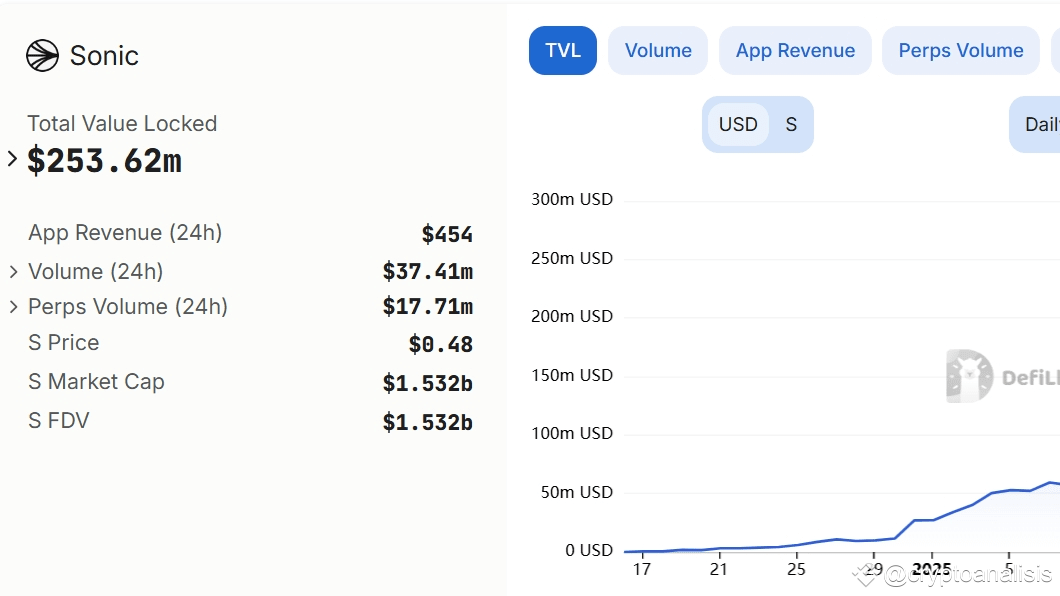Toggle chart denomination to USD

pyautogui.click(x=738, y=124)
